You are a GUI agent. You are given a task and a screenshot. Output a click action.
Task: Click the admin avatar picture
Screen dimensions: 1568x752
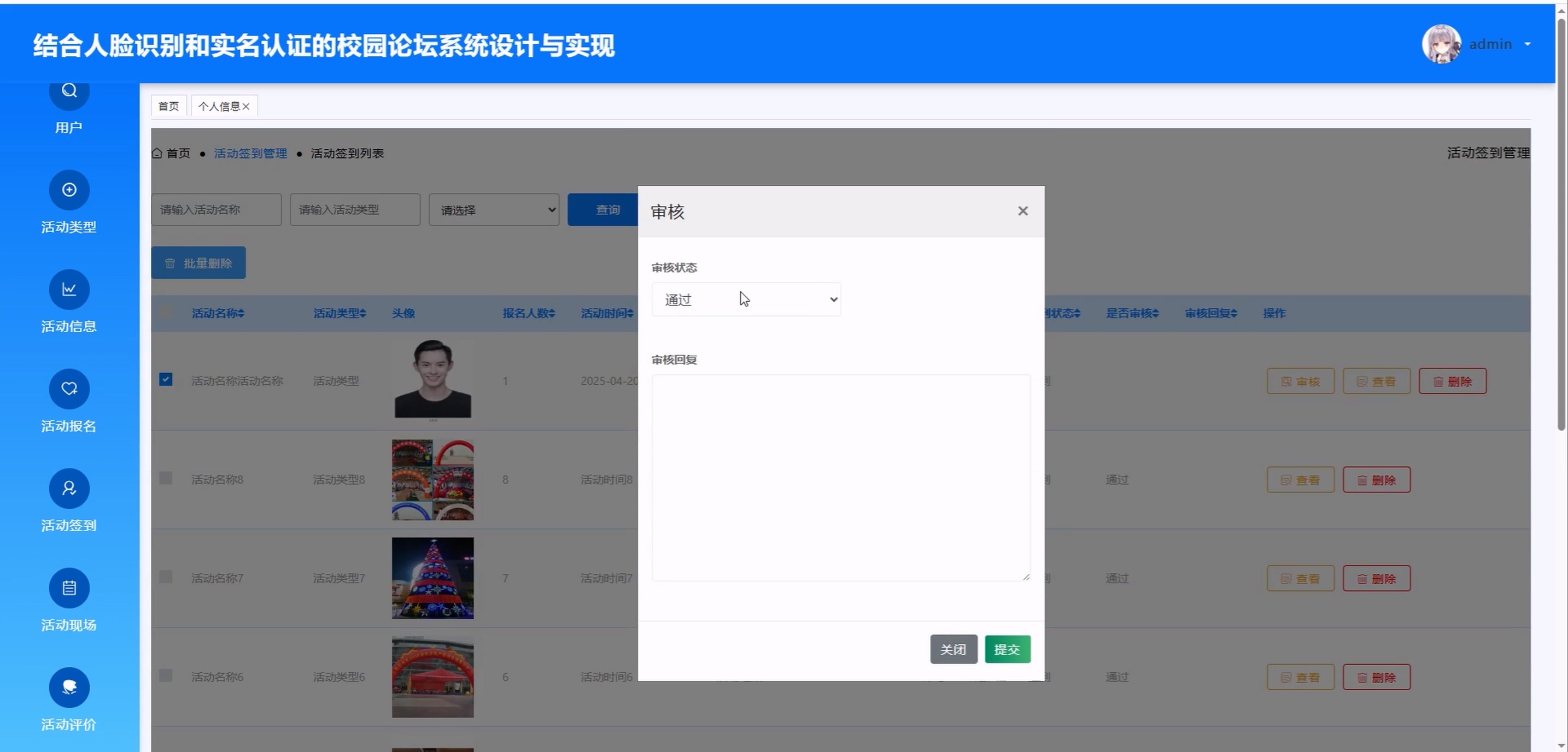point(1441,44)
